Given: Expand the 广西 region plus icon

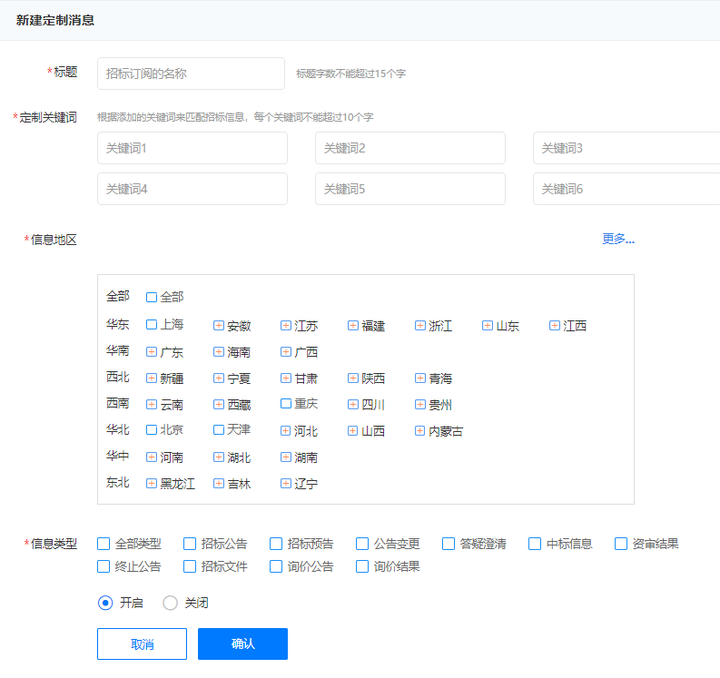Looking at the screenshot, I should (286, 352).
